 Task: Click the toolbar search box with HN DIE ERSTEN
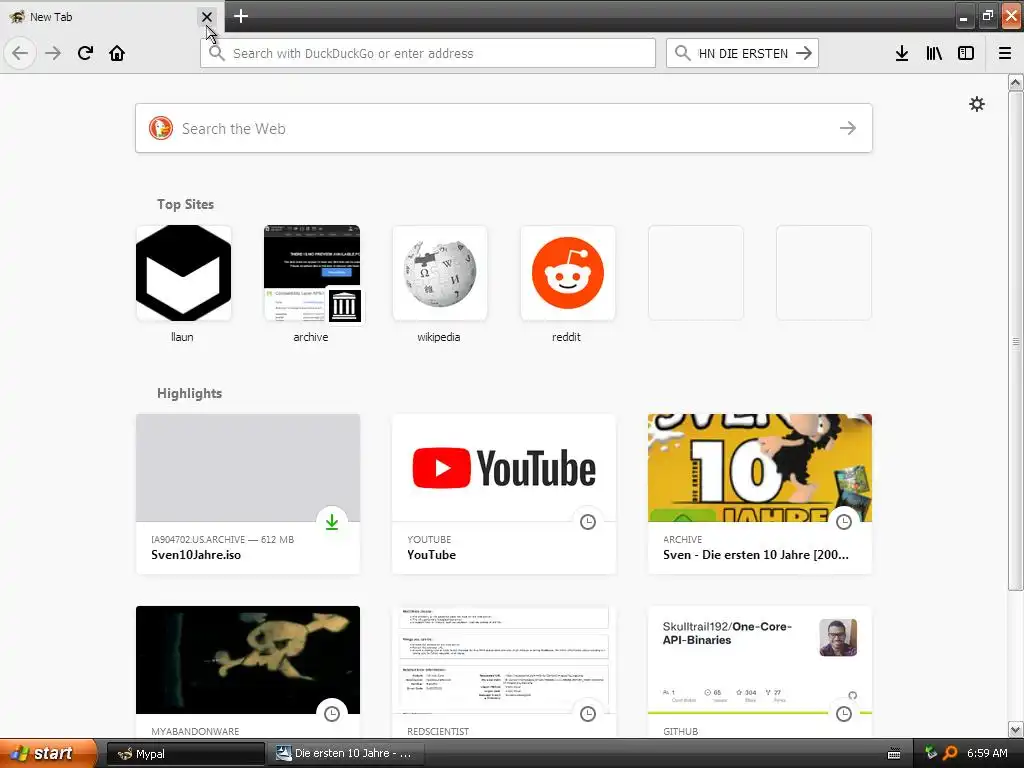click(742, 54)
